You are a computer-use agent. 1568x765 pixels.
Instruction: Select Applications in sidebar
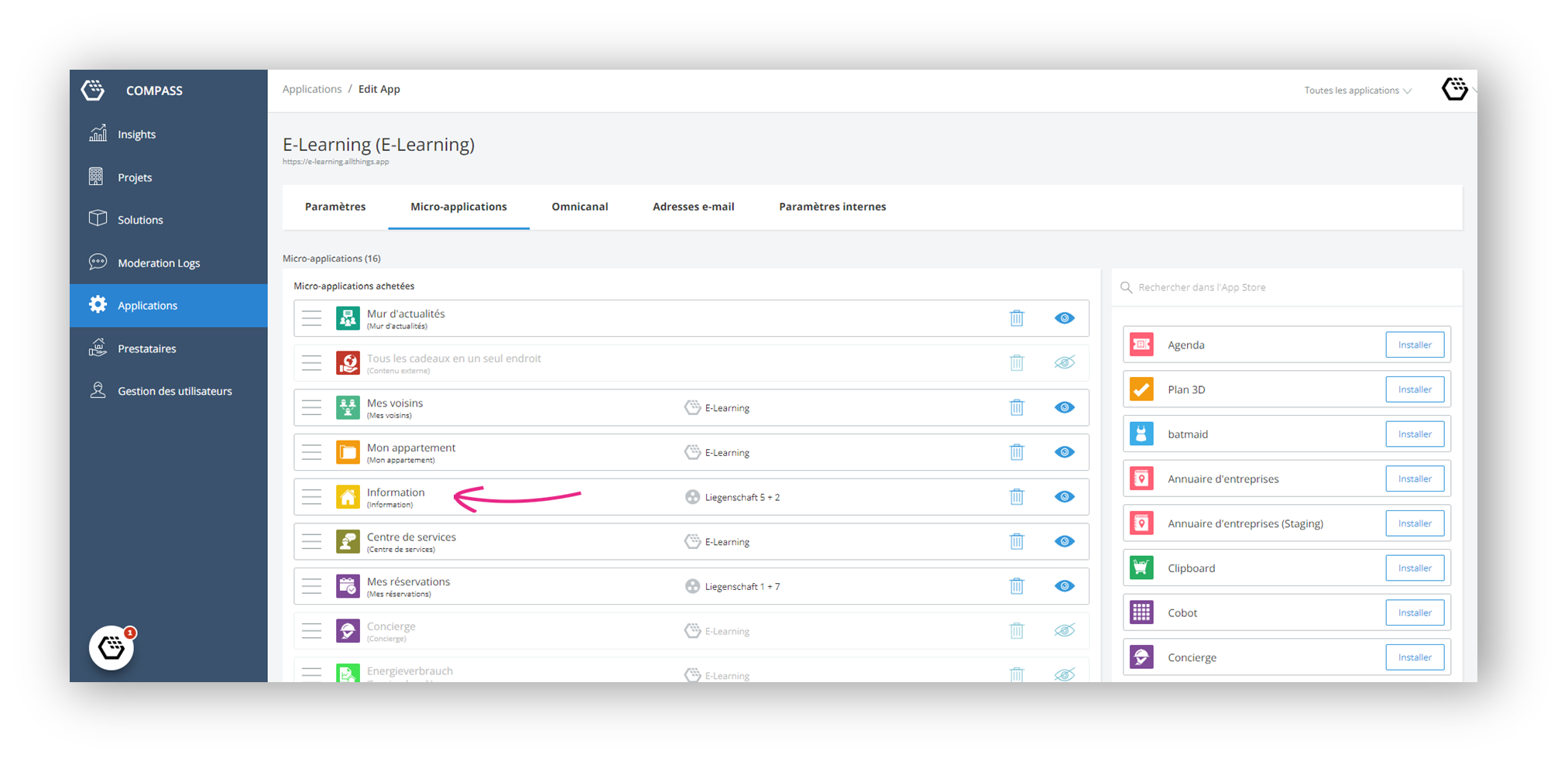(168, 305)
